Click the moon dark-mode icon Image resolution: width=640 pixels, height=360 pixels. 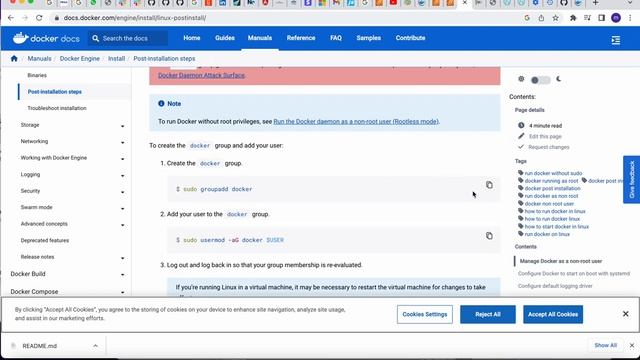tap(558, 79)
